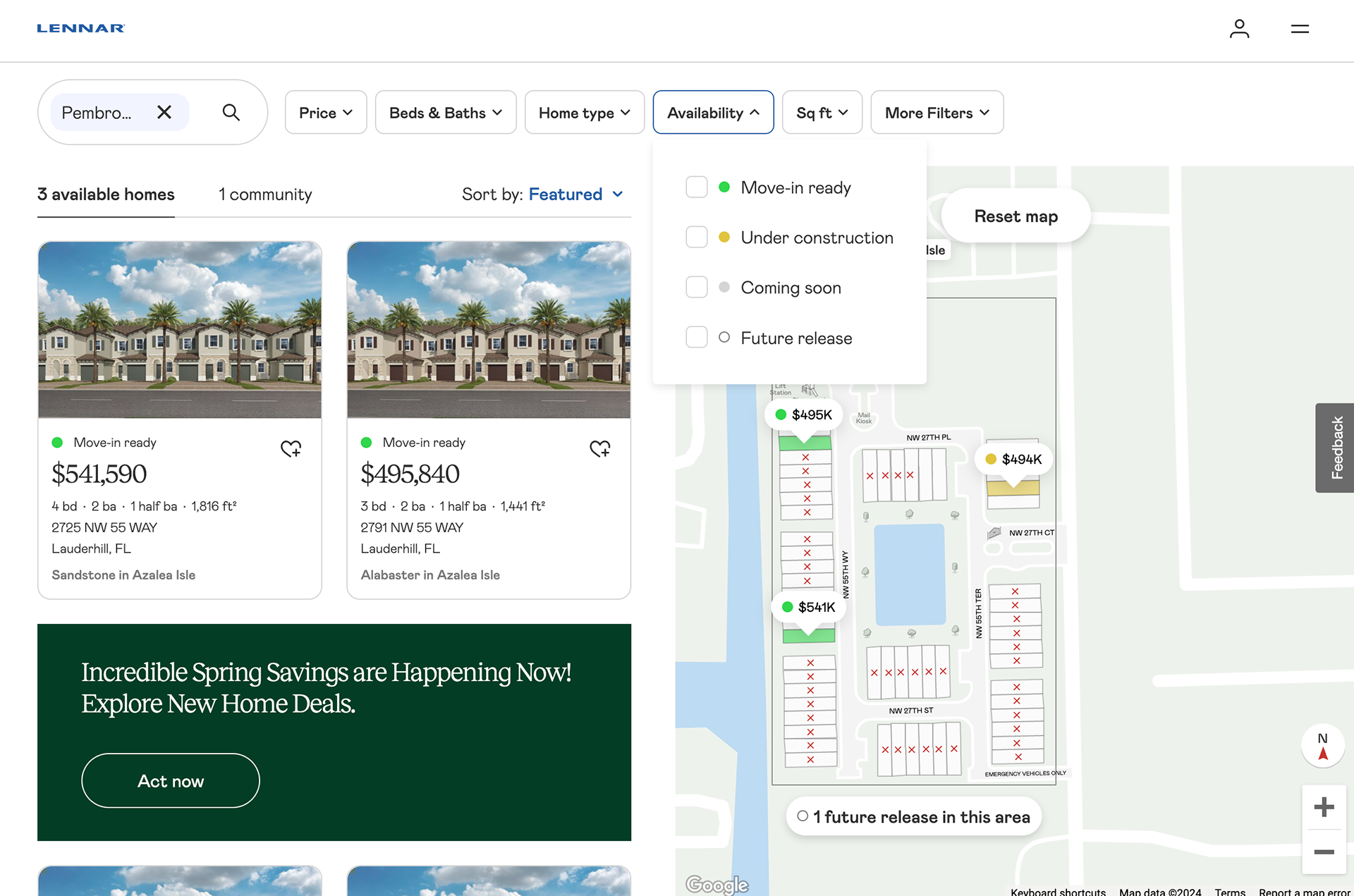Switch to 1 community tab
1354x896 pixels.
265,195
